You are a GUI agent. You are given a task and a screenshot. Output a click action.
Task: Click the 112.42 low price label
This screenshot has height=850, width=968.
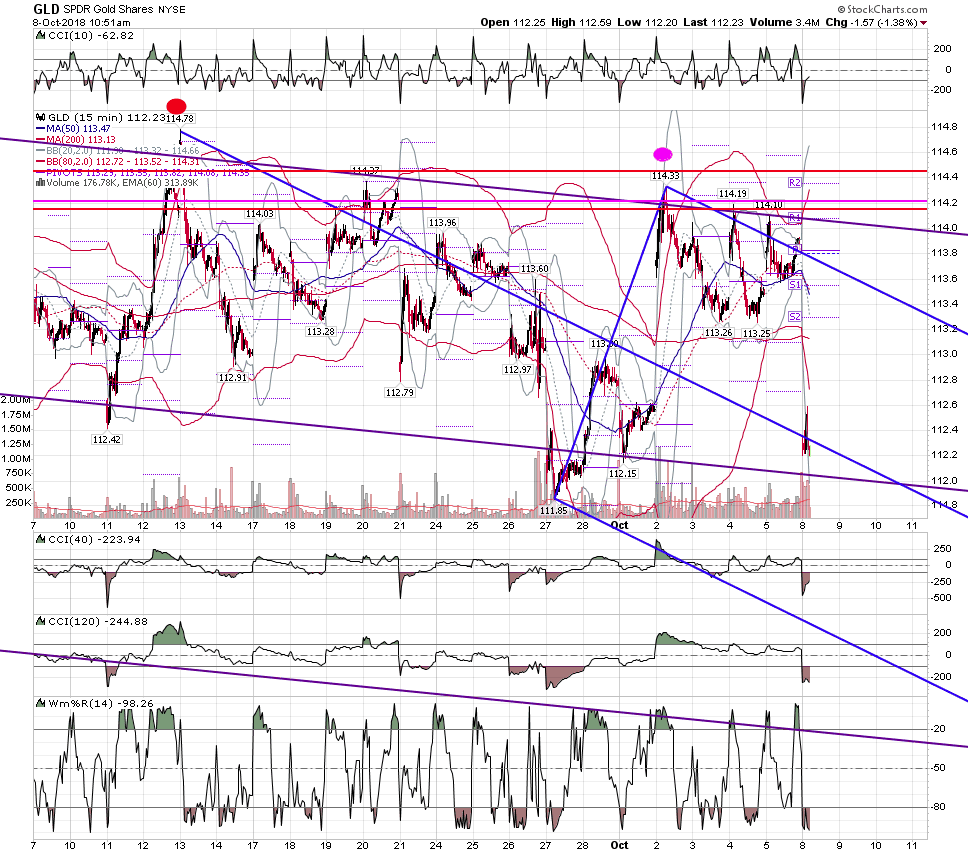107,440
